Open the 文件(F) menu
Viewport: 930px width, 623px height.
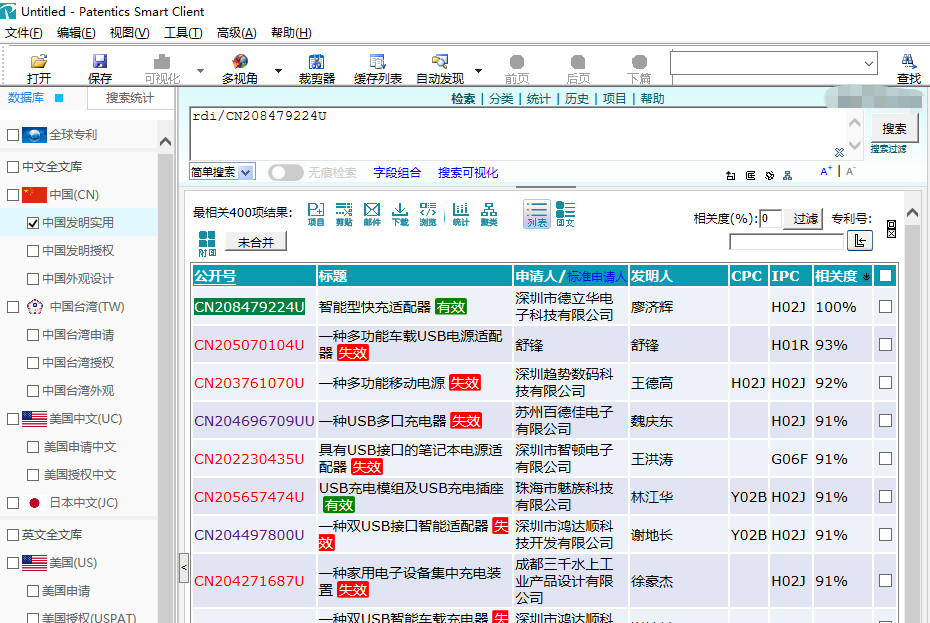click(24, 33)
